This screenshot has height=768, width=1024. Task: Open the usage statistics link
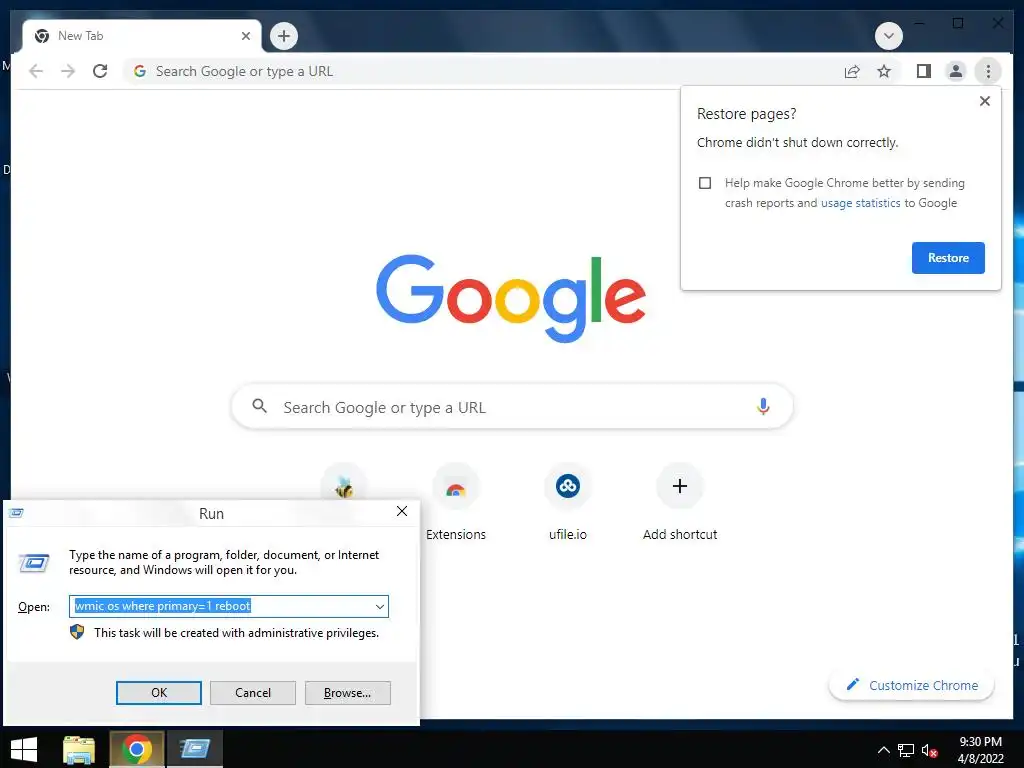[860, 203]
